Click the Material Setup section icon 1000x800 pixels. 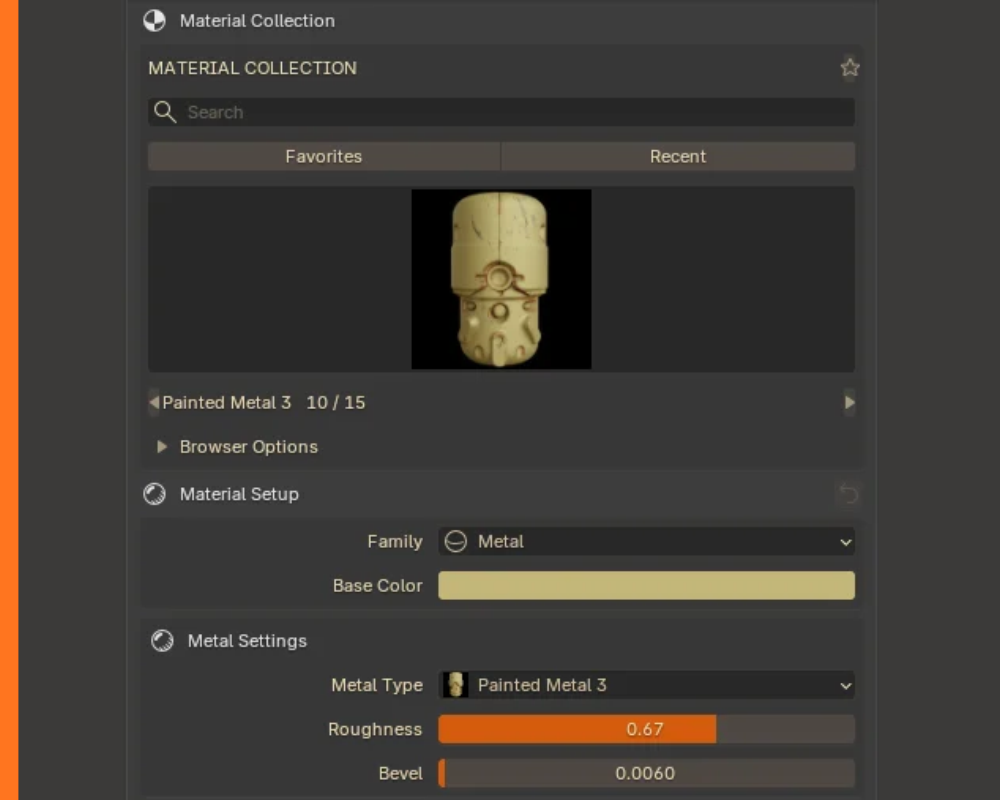(x=154, y=494)
